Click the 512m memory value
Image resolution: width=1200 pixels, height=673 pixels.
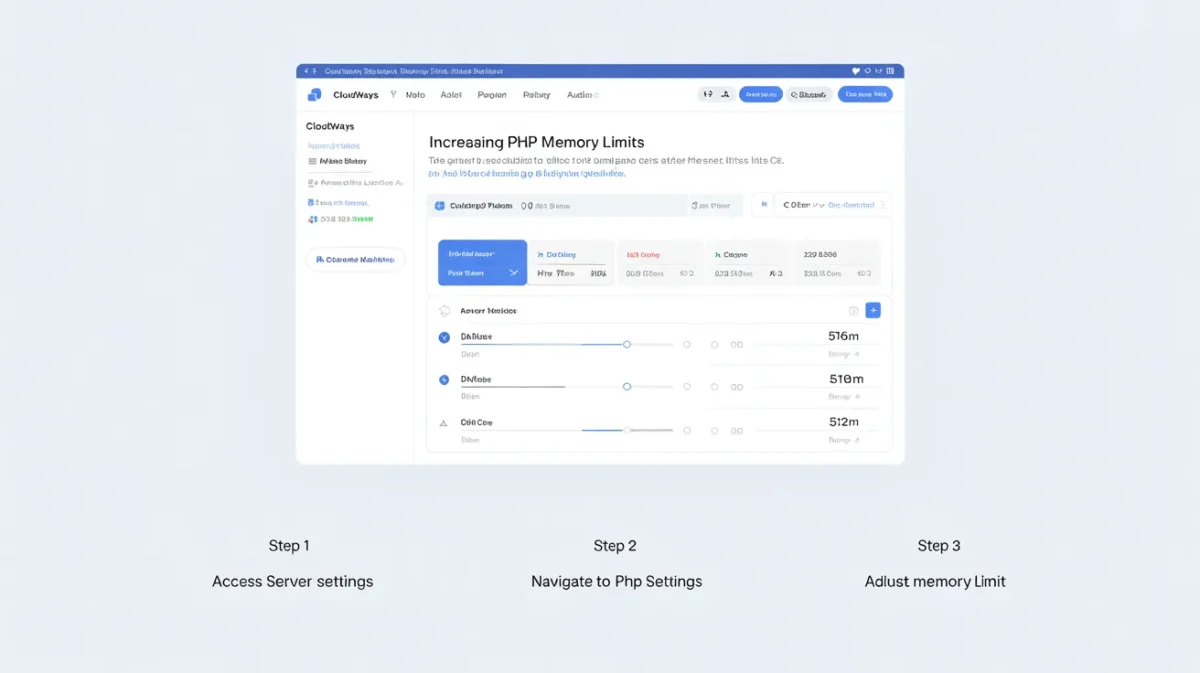coord(844,422)
